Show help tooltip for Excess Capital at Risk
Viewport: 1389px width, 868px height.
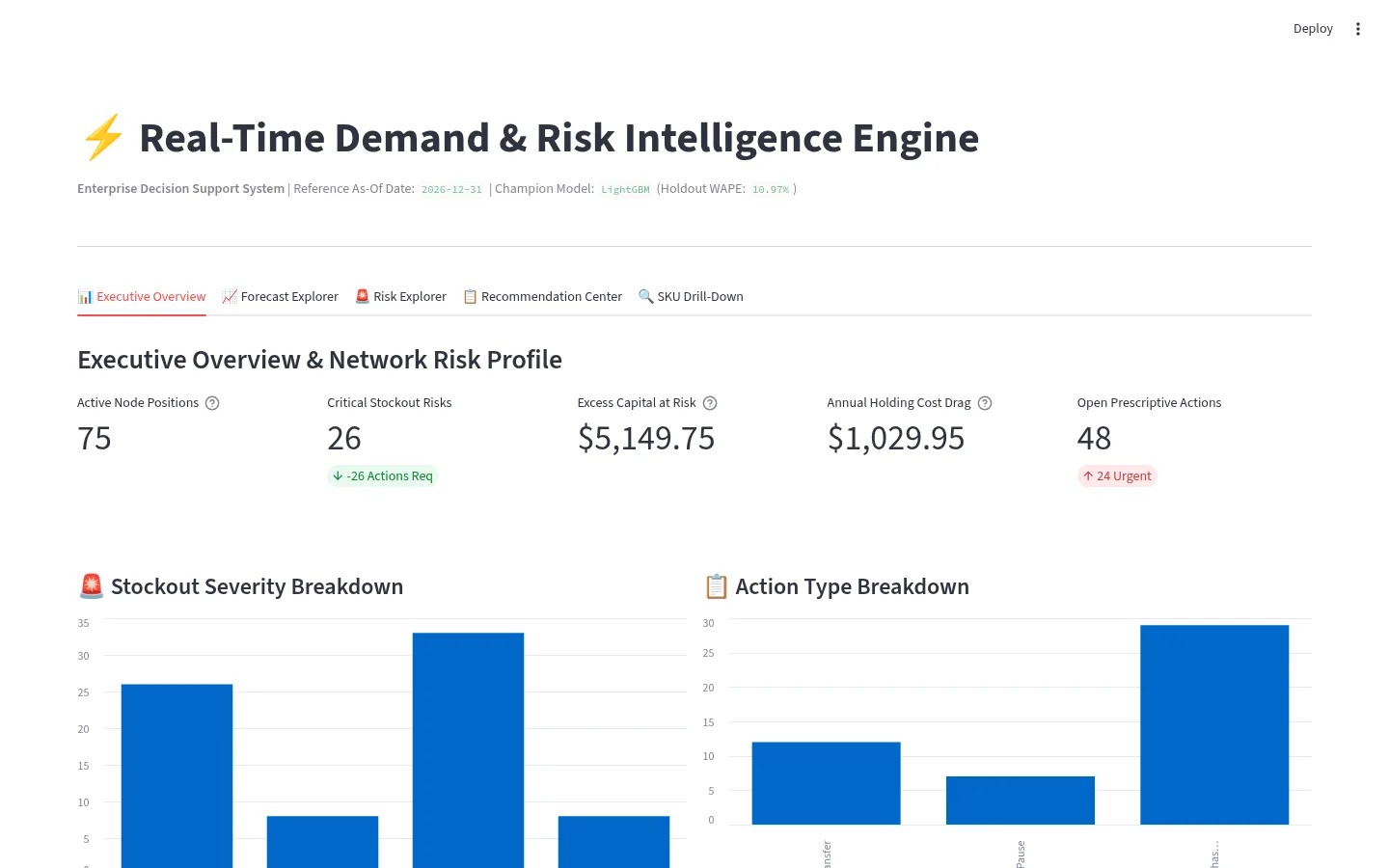click(710, 403)
